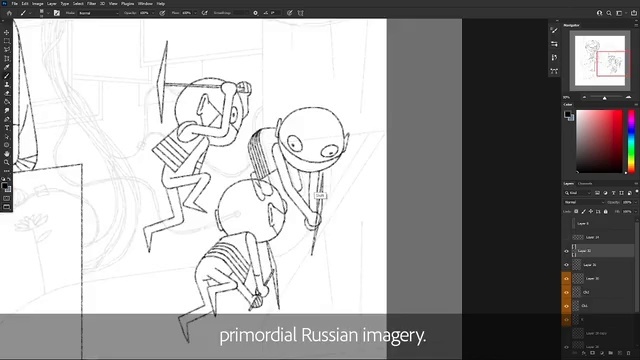Select the Type tool
This screenshot has width=640, height=360.
coord(7,128)
